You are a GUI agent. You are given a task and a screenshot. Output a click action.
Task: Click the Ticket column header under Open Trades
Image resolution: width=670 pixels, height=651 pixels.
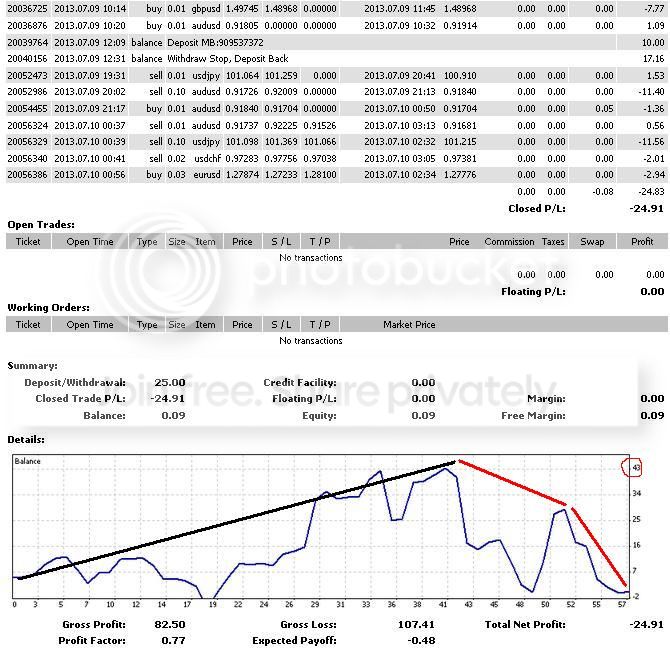coord(28,241)
